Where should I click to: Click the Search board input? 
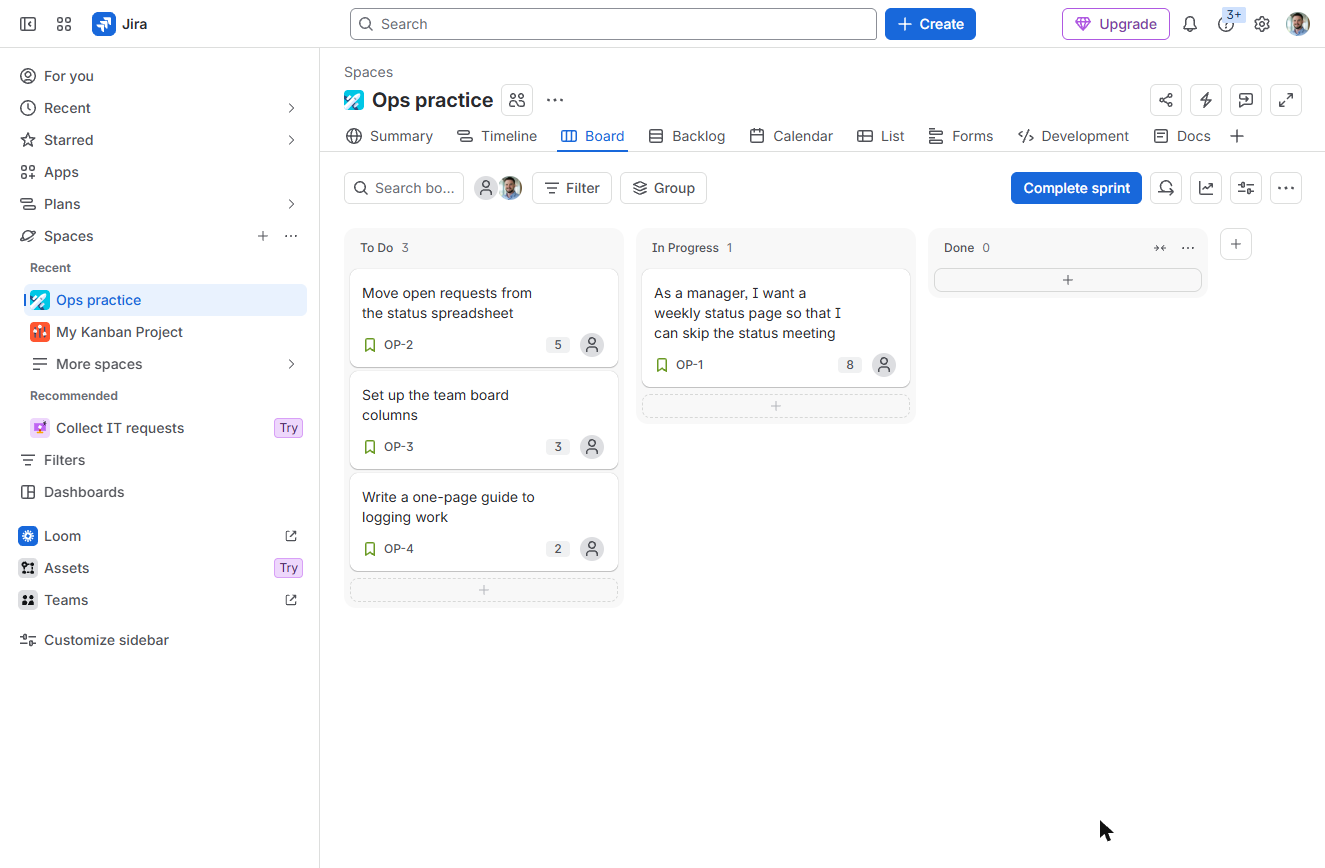click(404, 188)
